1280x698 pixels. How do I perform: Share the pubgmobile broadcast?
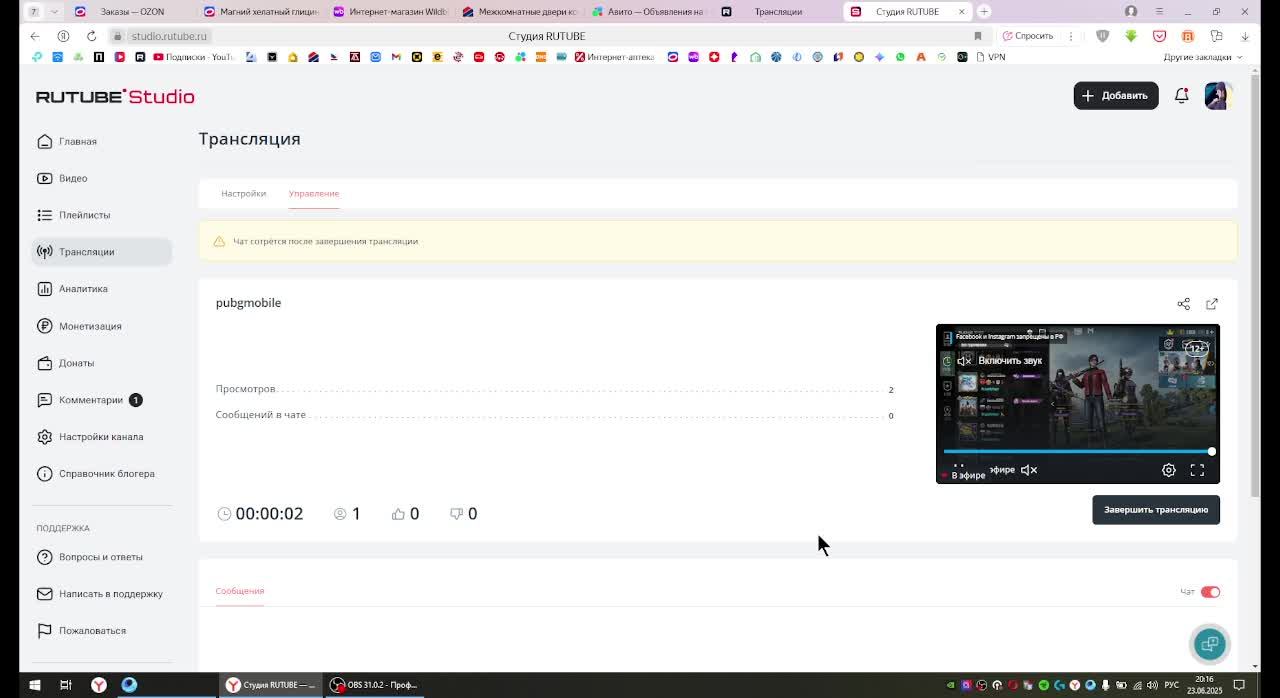[x=1183, y=304]
